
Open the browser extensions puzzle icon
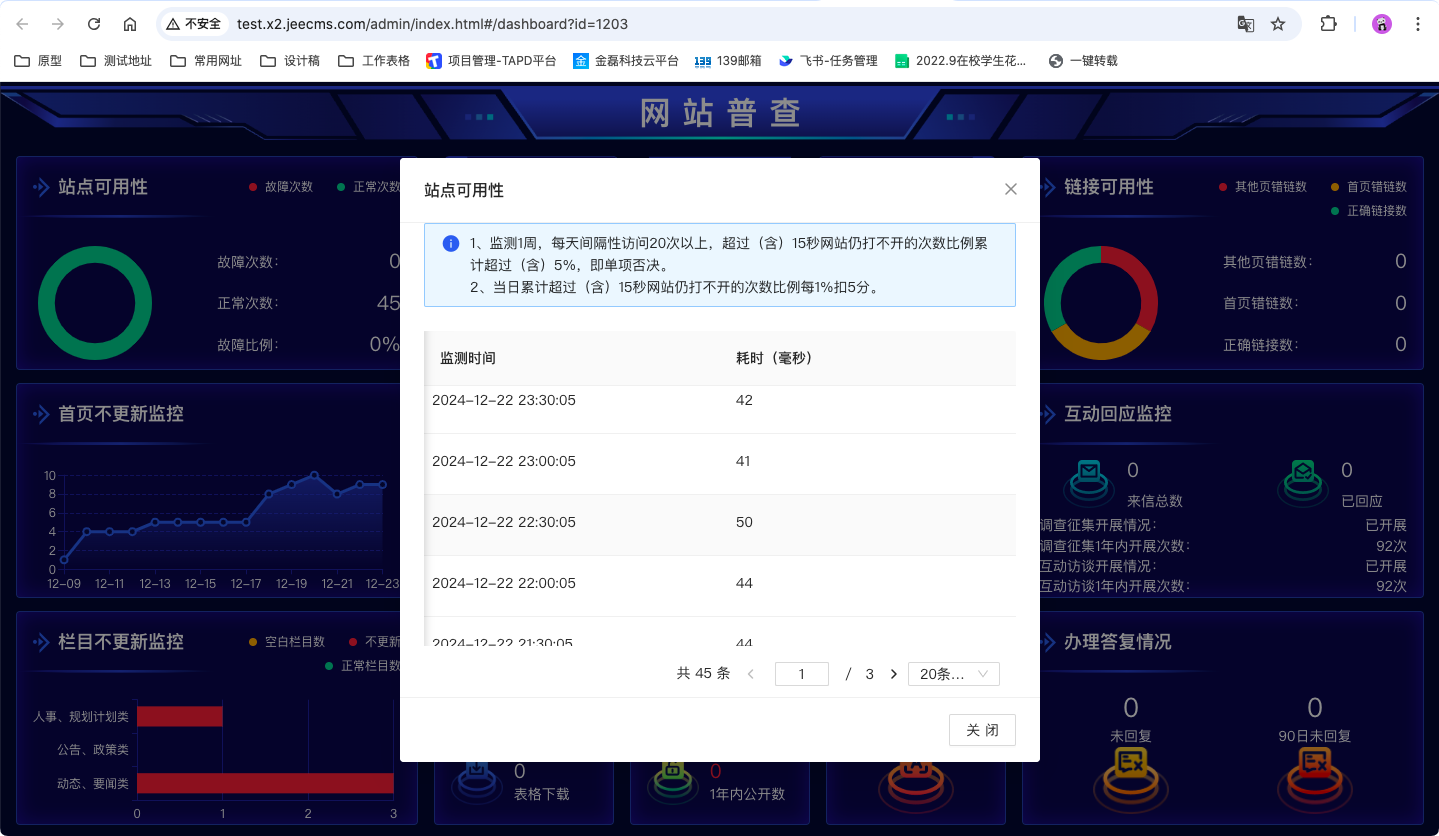tap(1328, 24)
